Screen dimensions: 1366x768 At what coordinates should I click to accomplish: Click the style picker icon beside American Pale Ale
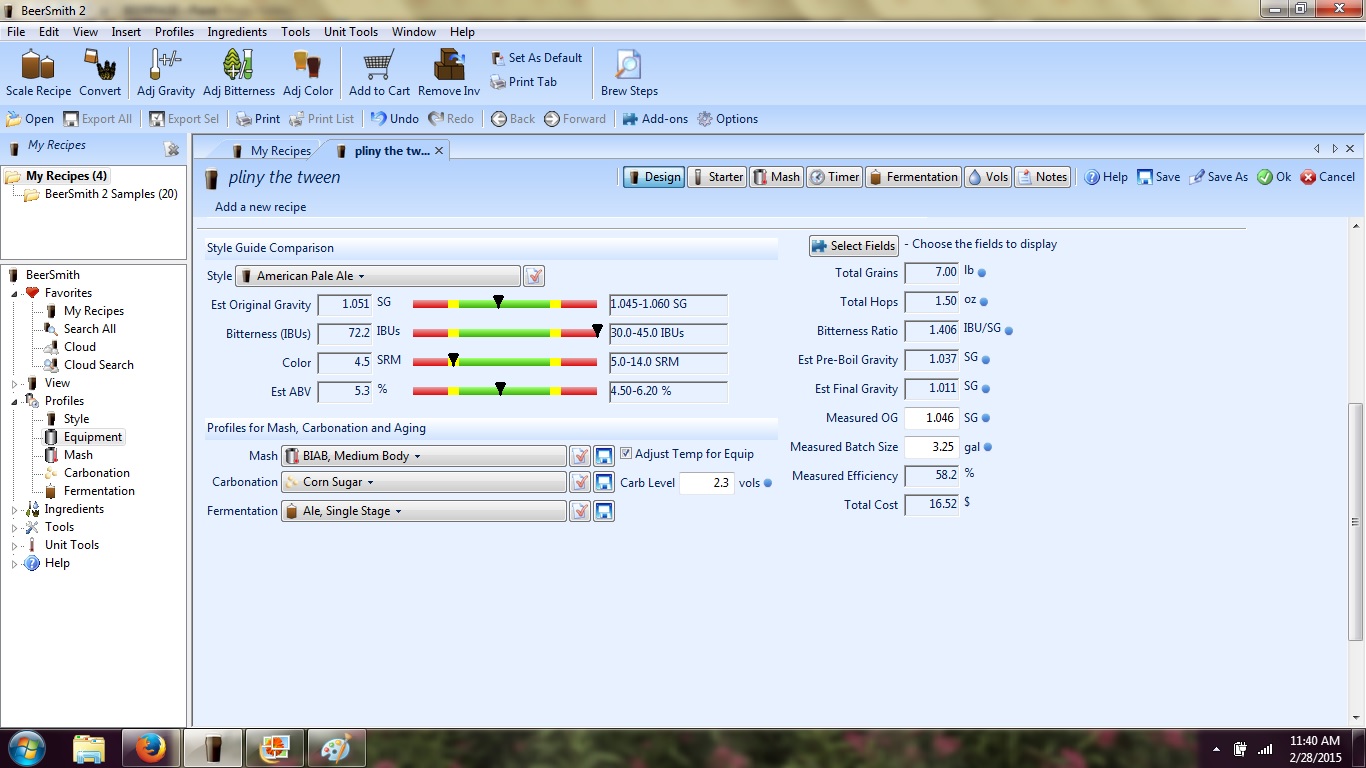[534, 276]
